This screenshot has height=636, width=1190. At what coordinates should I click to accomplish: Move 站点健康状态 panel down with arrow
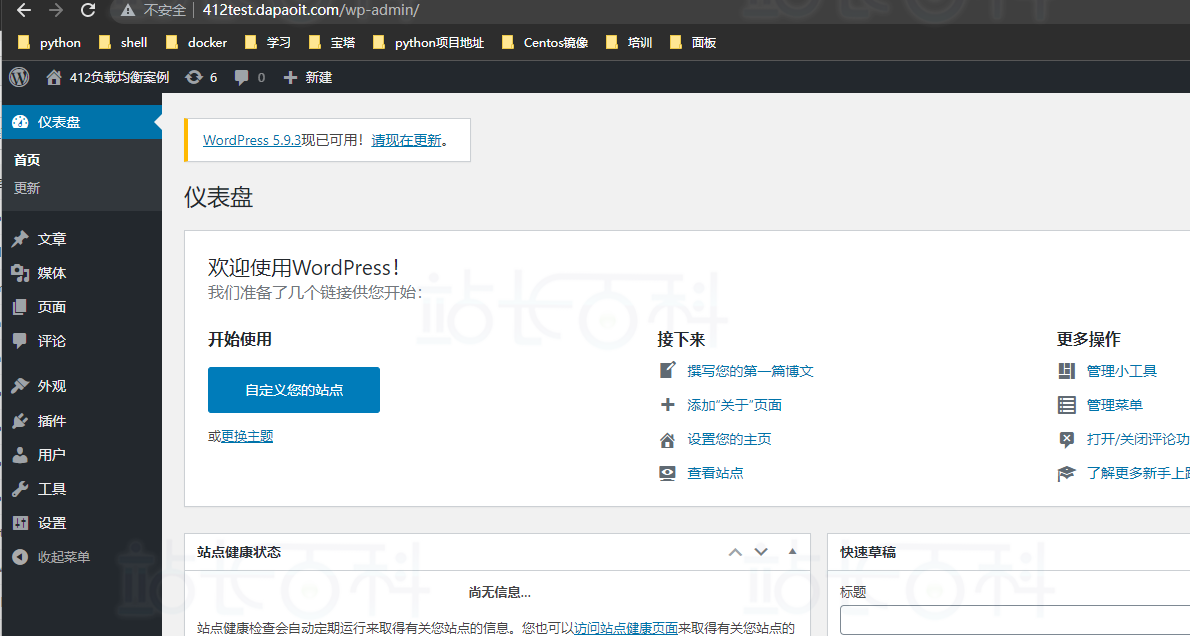(761, 552)
